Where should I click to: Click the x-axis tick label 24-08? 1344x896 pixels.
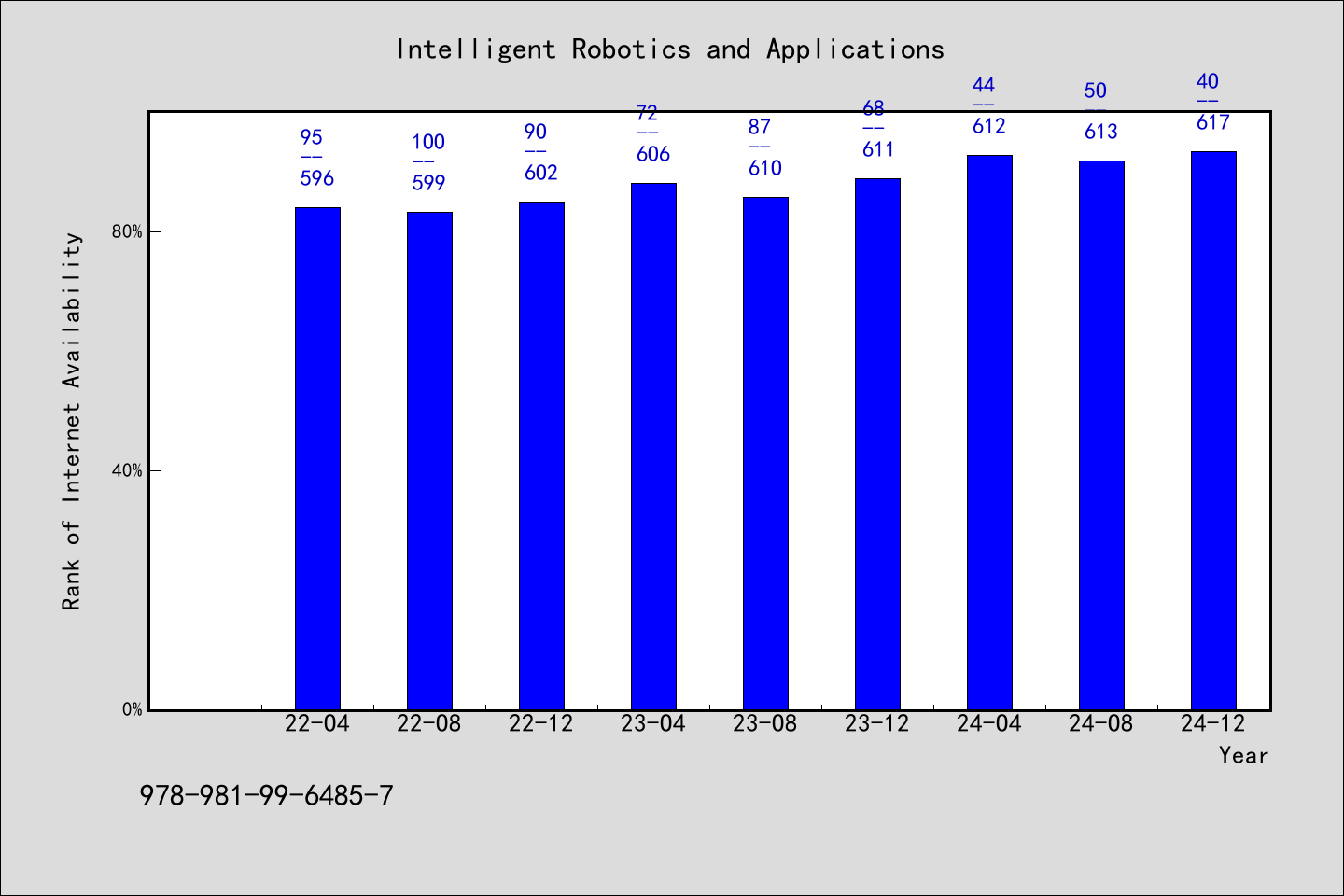(1101, 724)
